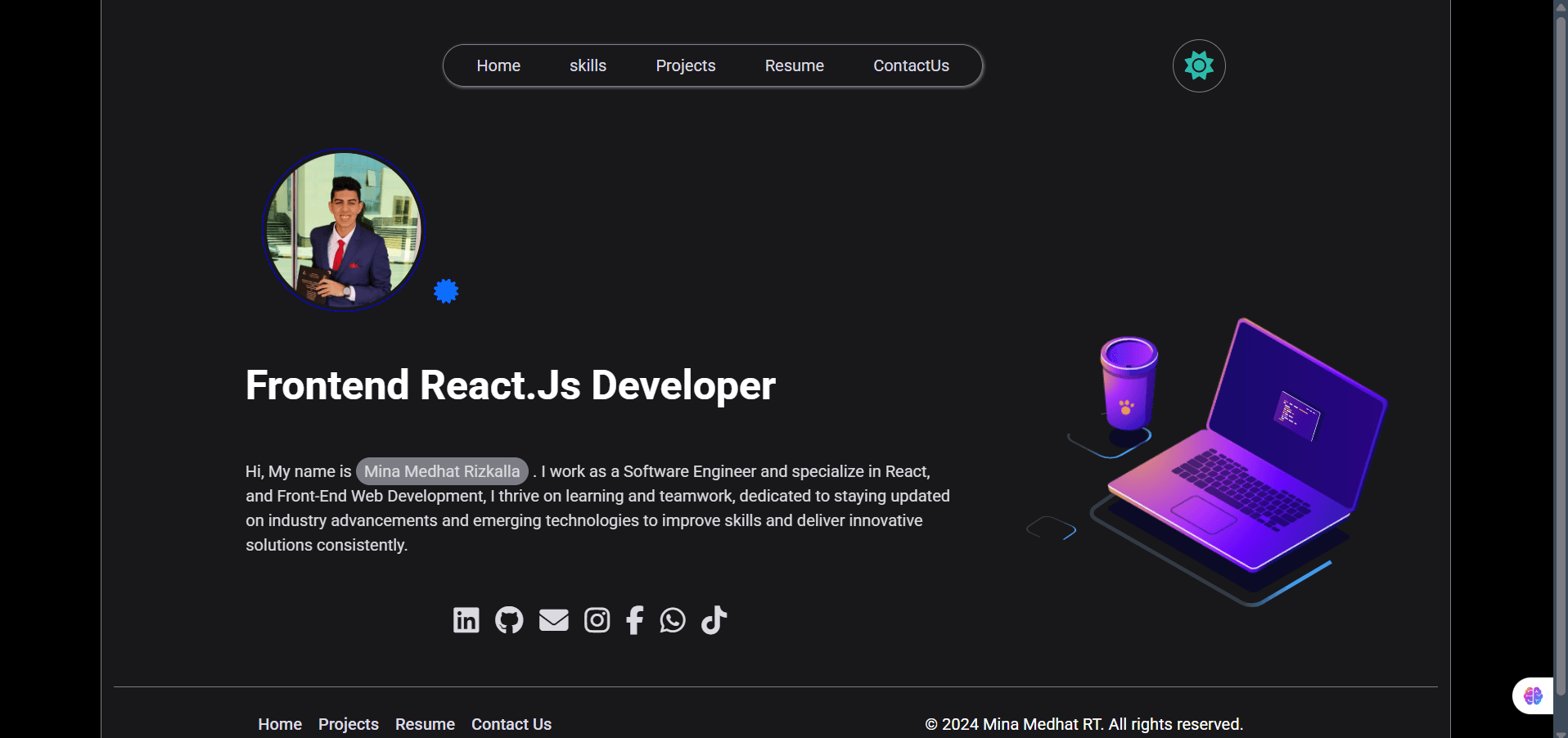
Task: Go to Home in top navbar
Action: click(498, 65)
